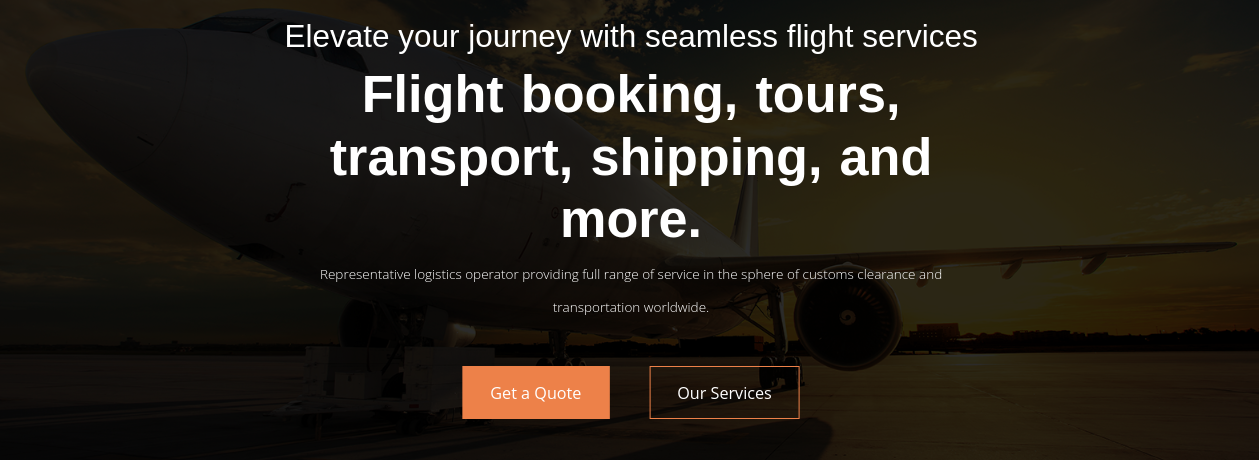Click the 'Elevate your journey' subtitle text
This screenshot has height=460, width=1259.
(x=630, y=37)
